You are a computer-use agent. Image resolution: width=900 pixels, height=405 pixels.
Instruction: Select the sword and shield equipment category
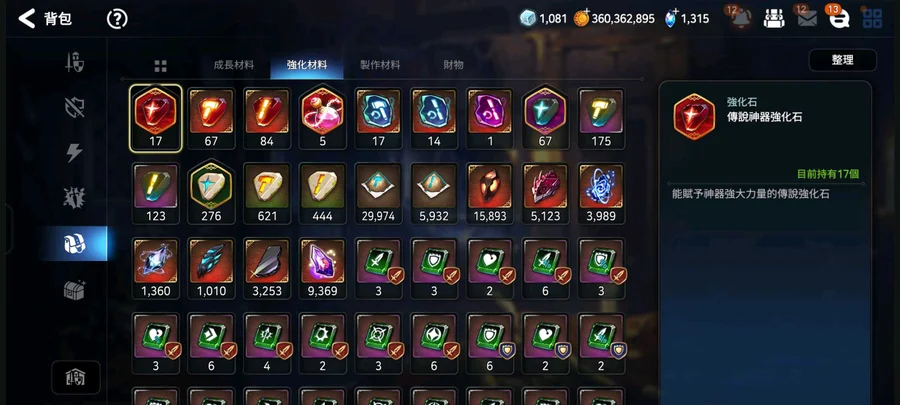[75, 63]
